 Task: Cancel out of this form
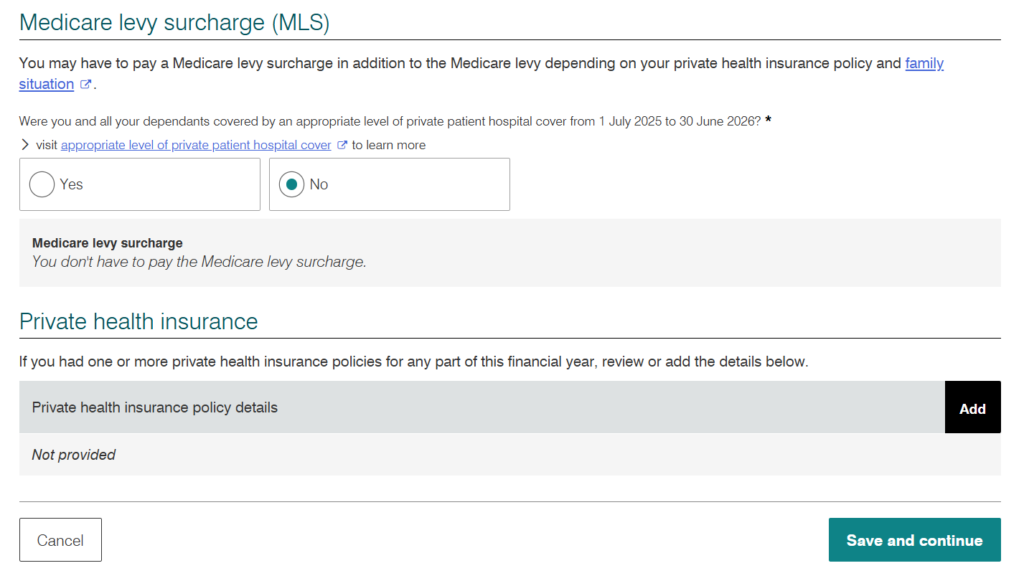[60, 540]
